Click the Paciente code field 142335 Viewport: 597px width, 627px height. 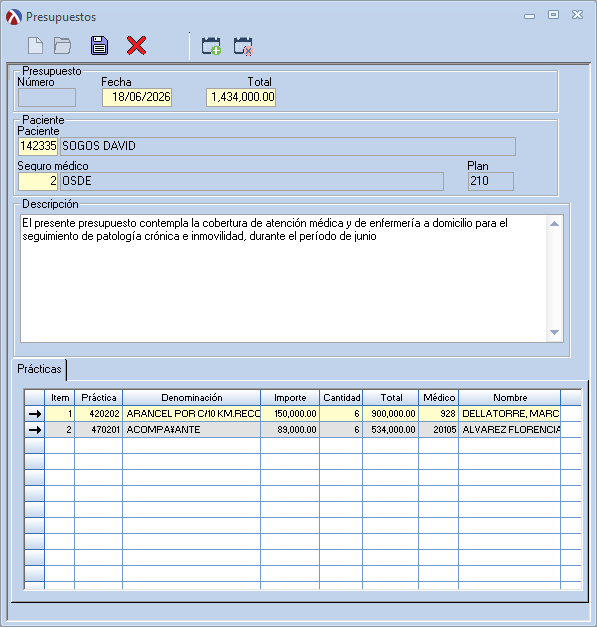[x=38, y=146]
